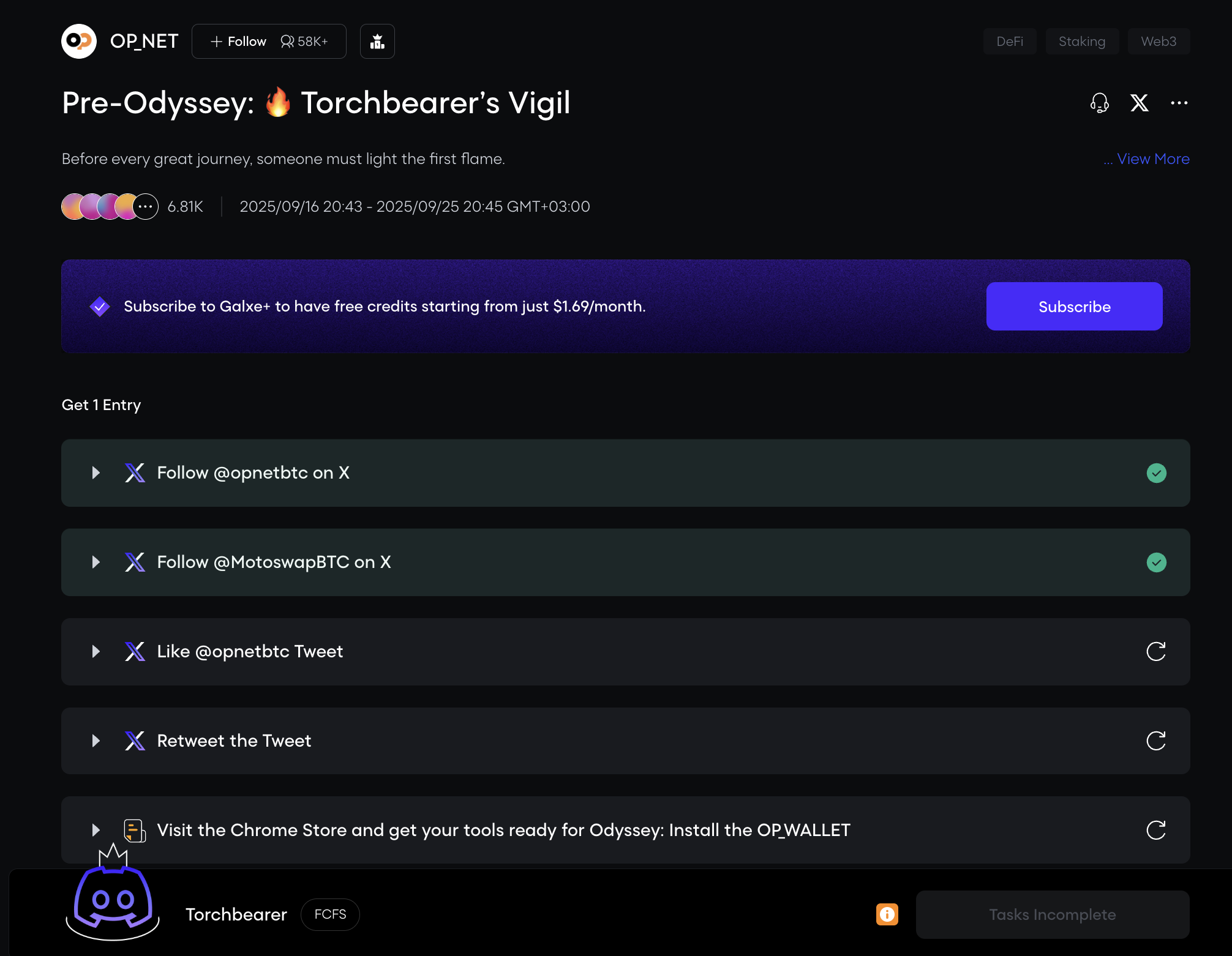Open the support headset icon
This screenshot has width=1232, height=956.
(x=1100, y=103)
